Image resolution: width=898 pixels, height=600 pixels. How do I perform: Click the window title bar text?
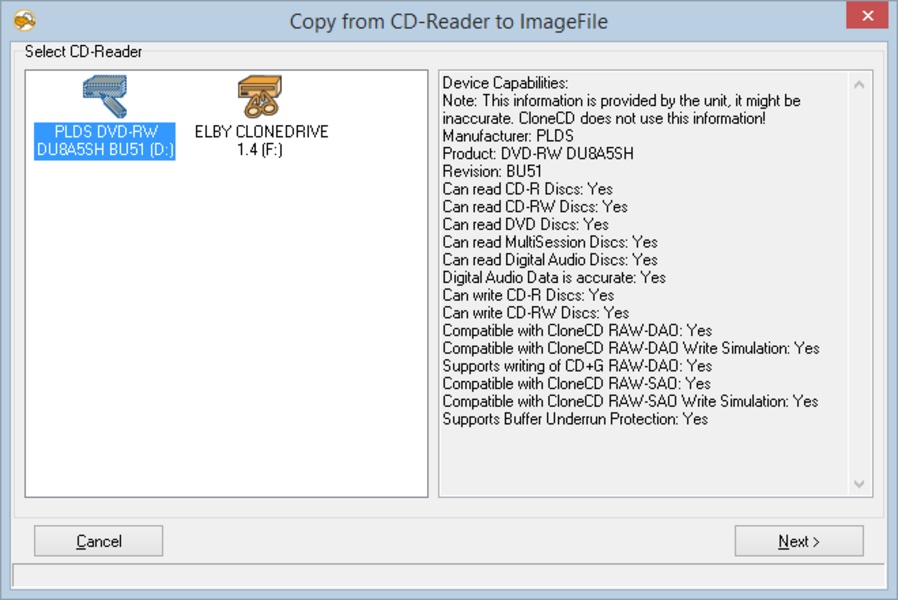pos(448,21)
